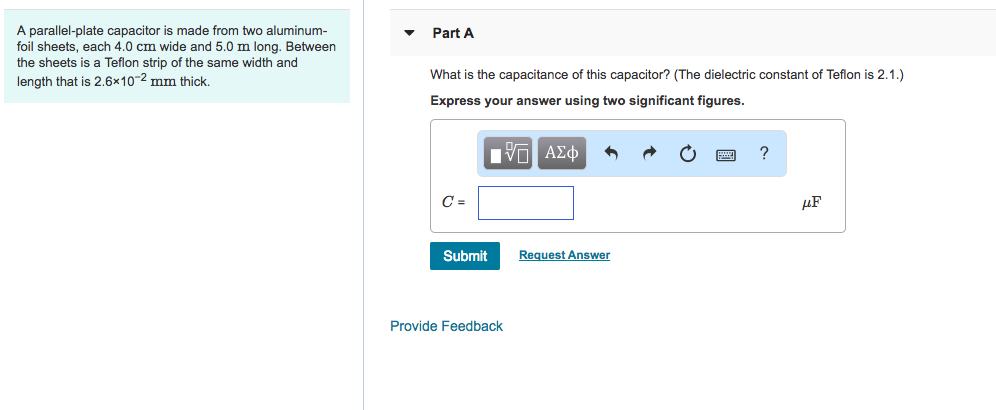Reset the answer with the circular arrow
This screenshot has width=996, height=410.
coord(687,154)
